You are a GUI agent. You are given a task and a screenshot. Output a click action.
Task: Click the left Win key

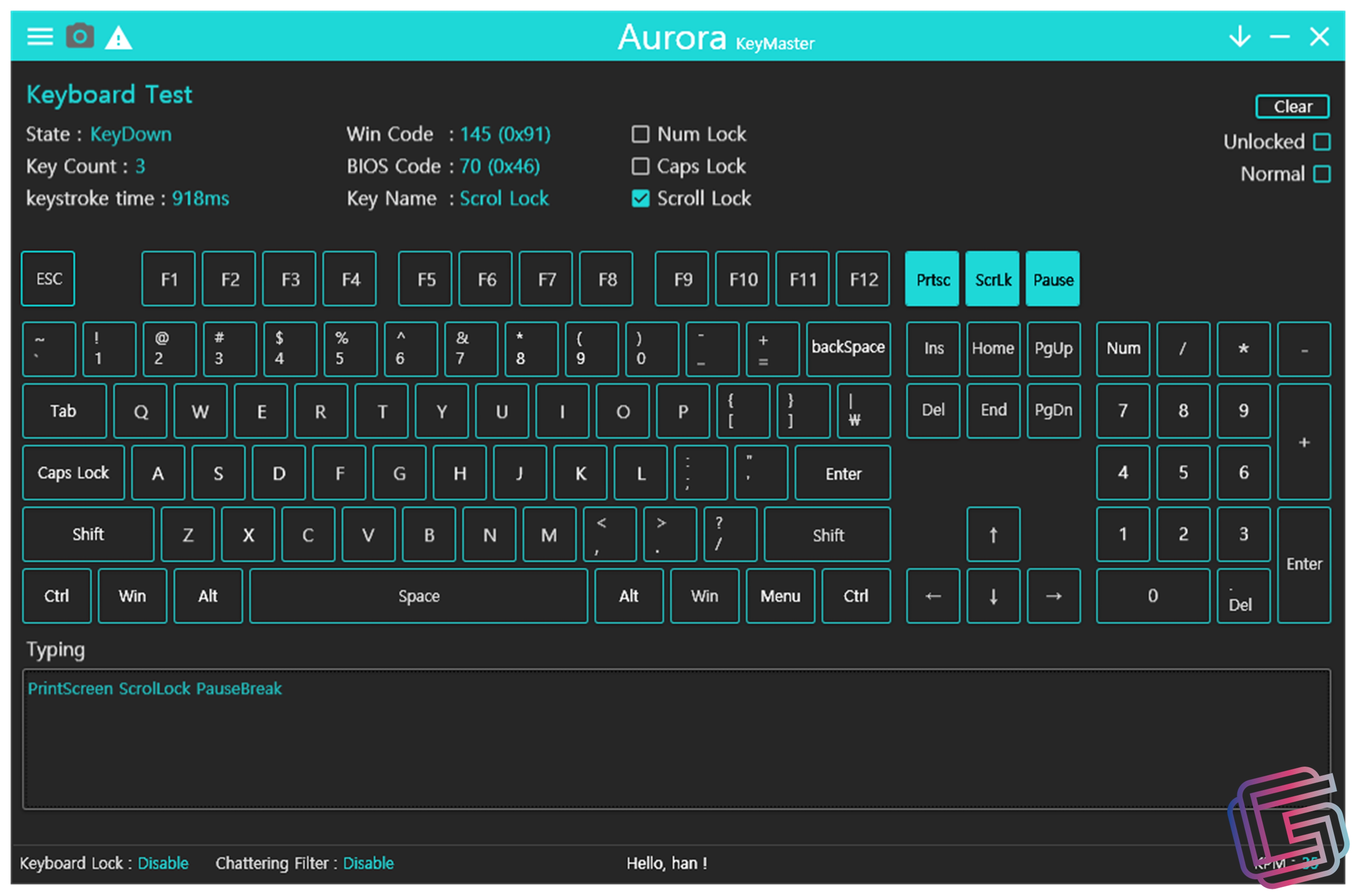pyautogui.click(x=132, y=596)
